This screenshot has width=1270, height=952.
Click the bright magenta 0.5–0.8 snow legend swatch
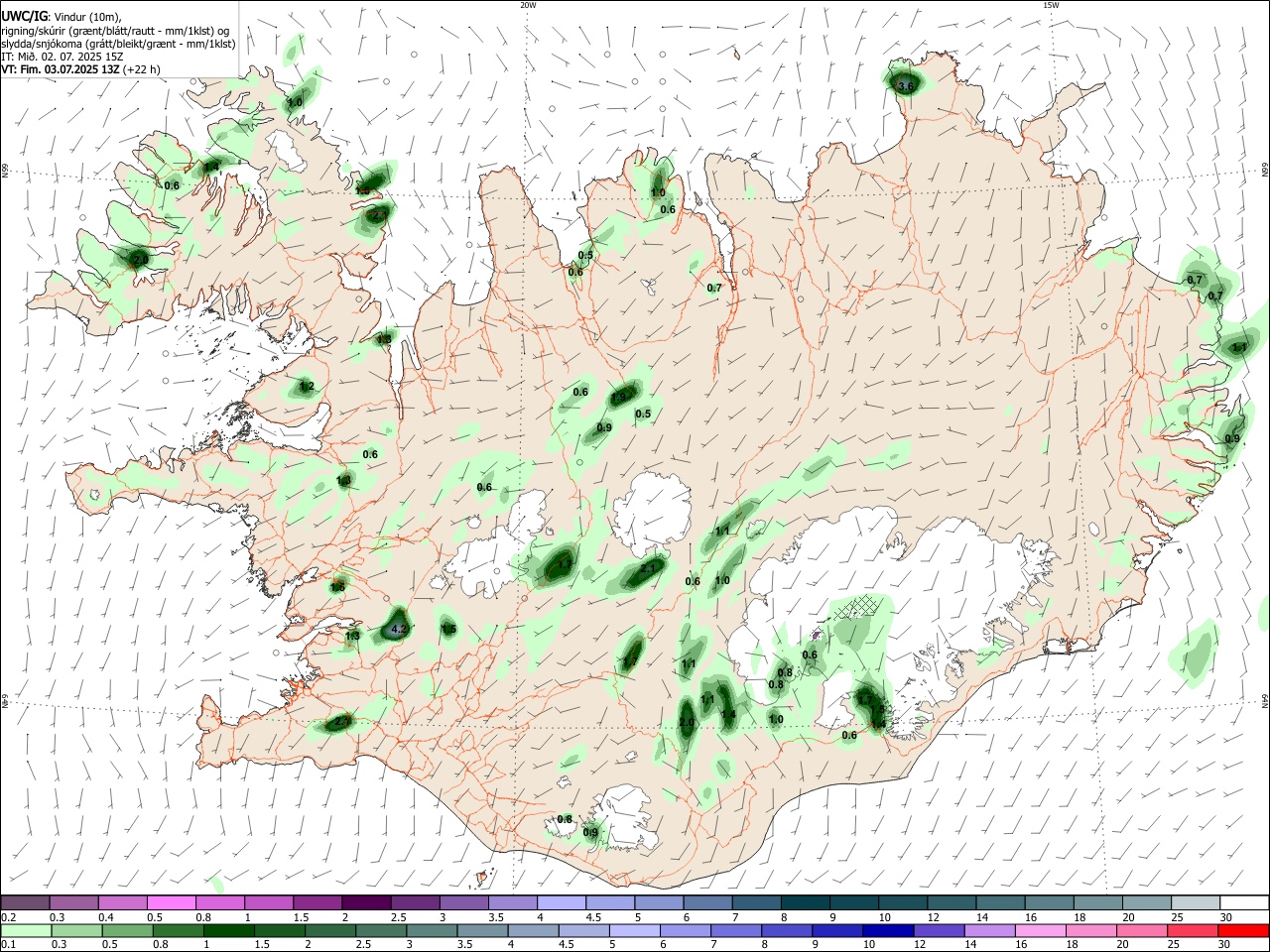click(x=171, y=903)
